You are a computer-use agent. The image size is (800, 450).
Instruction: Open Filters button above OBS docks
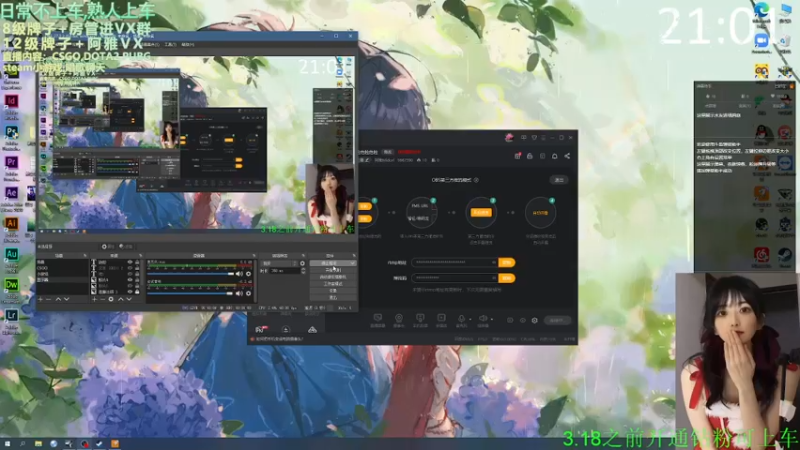click(x=126, y=246)
